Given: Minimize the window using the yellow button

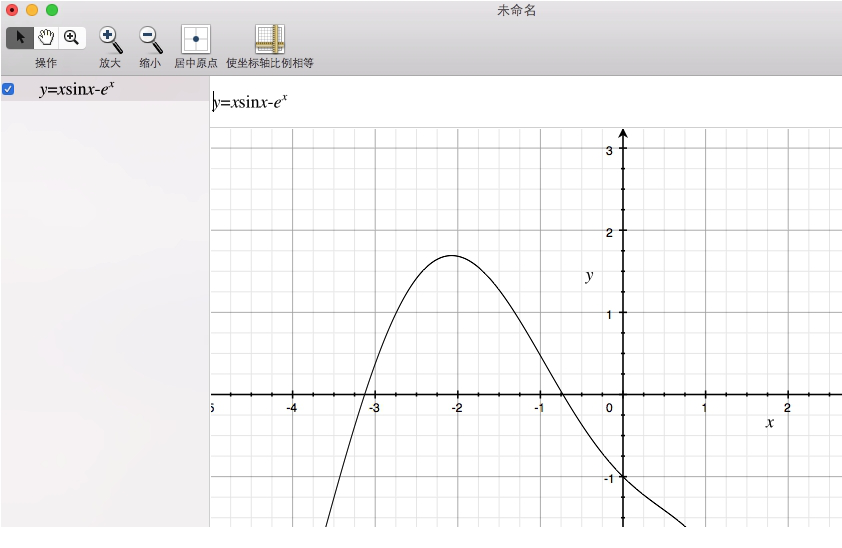Looking at the screenshot, I should [x=32, y=10].
